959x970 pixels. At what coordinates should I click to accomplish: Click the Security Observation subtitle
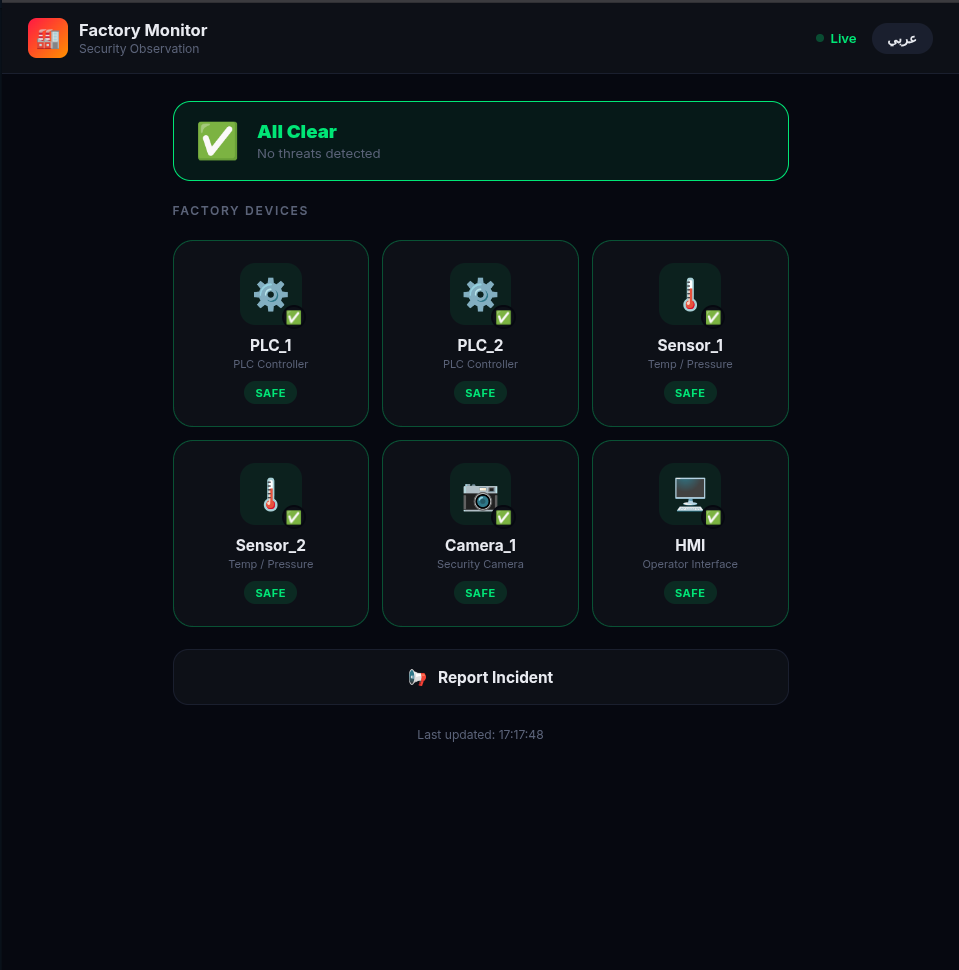click(x=139, y=49)
